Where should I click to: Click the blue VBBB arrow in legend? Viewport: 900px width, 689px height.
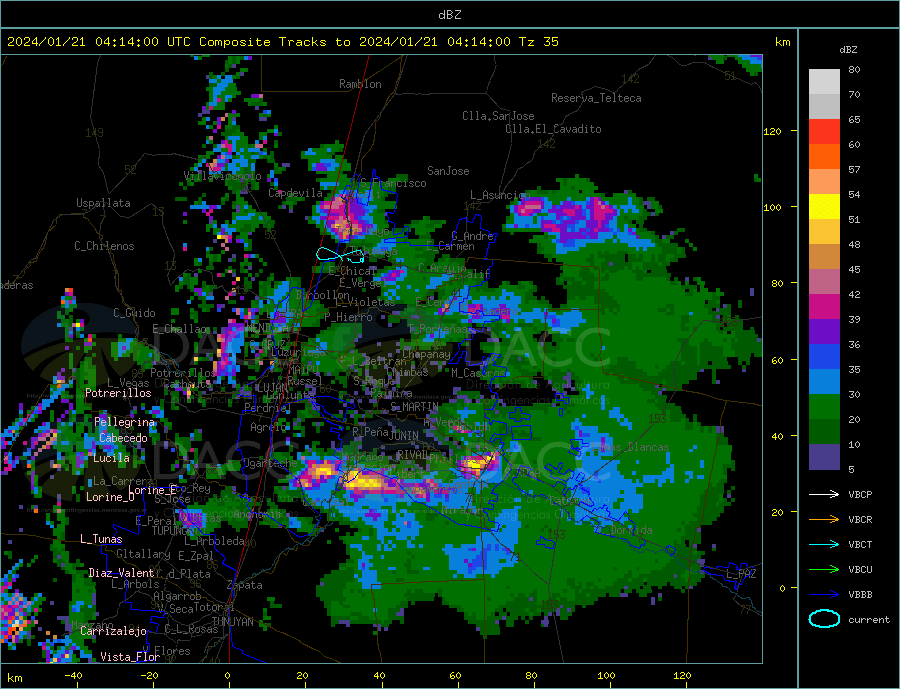(824, 594)
